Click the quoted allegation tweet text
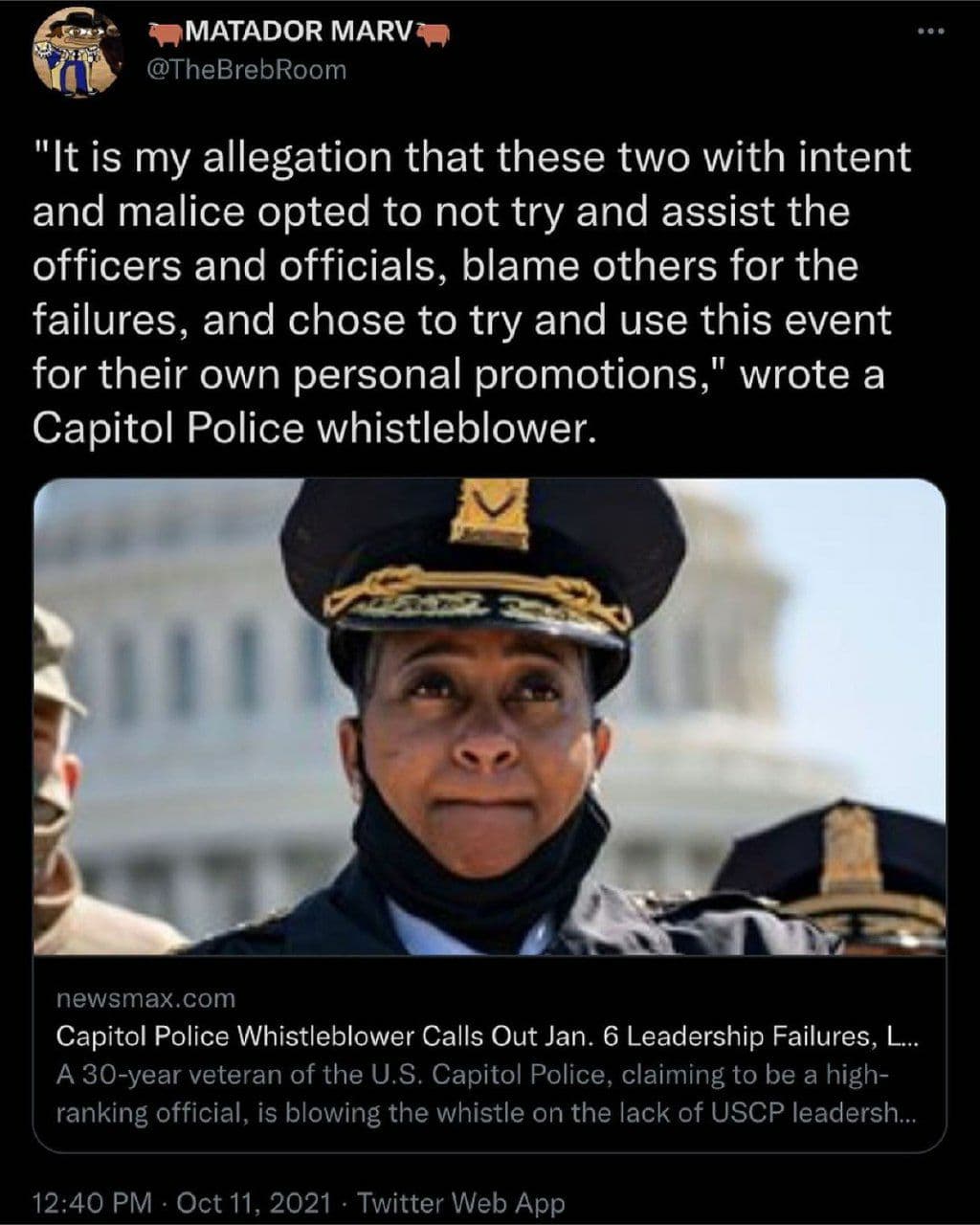980x1225 pixels. point(472,295)
